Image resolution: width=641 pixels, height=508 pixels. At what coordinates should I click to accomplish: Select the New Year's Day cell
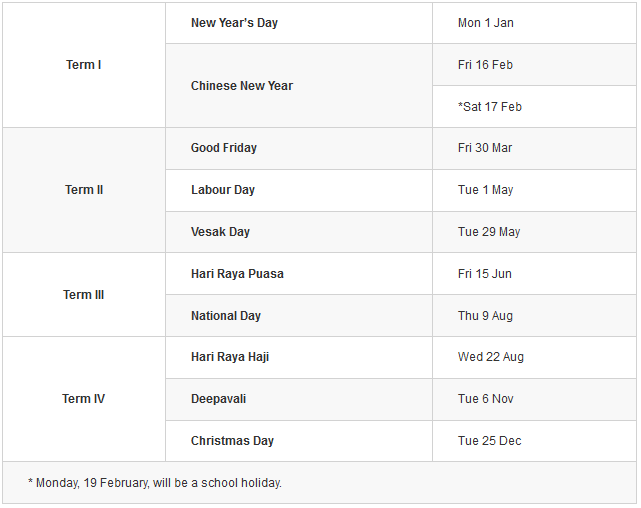pos(234,23)
